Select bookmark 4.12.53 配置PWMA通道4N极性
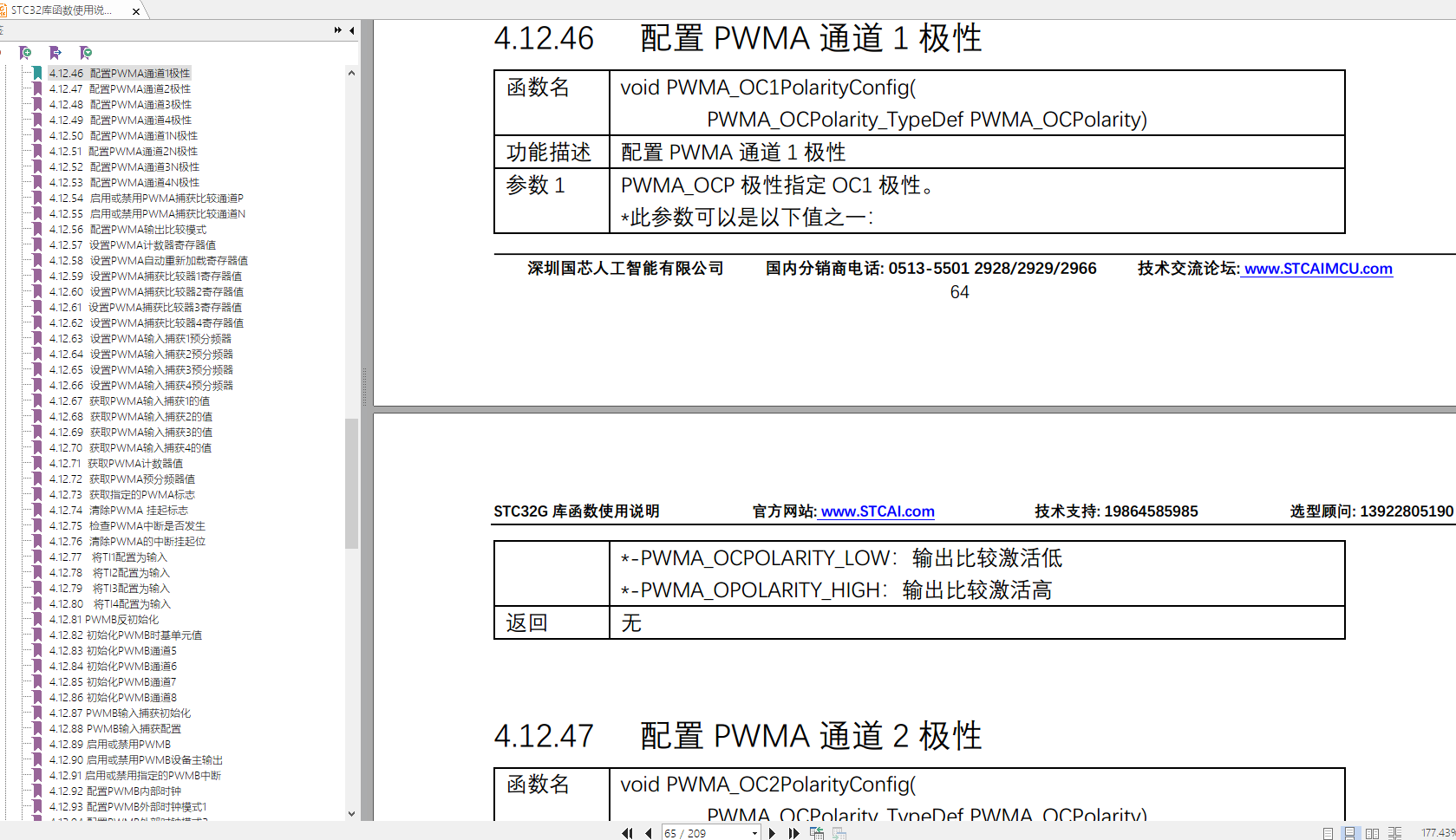The image size is (1456, 840). point(124,183)
